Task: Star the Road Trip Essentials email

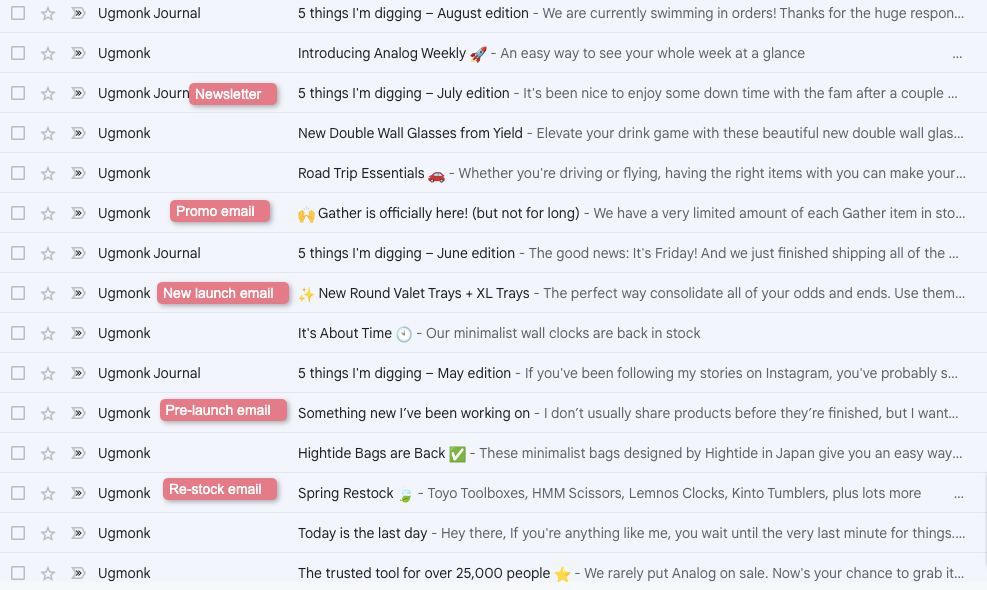Action: 48,173
